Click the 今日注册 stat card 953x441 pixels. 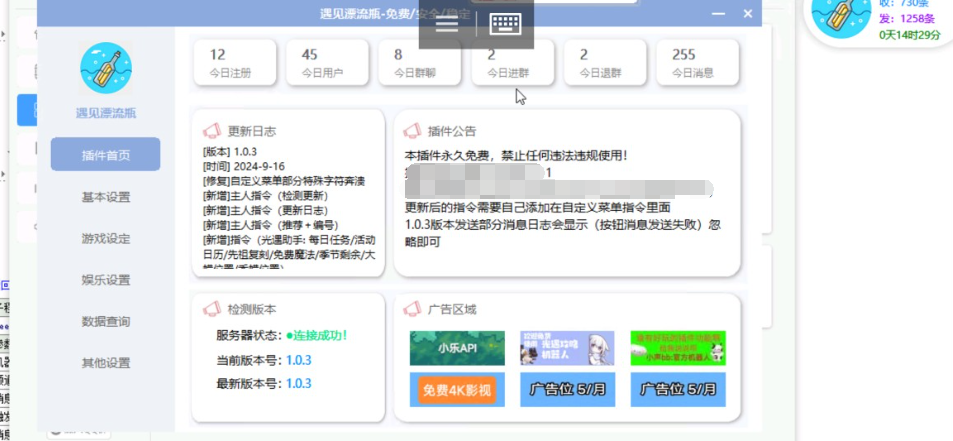pos(235,63)
